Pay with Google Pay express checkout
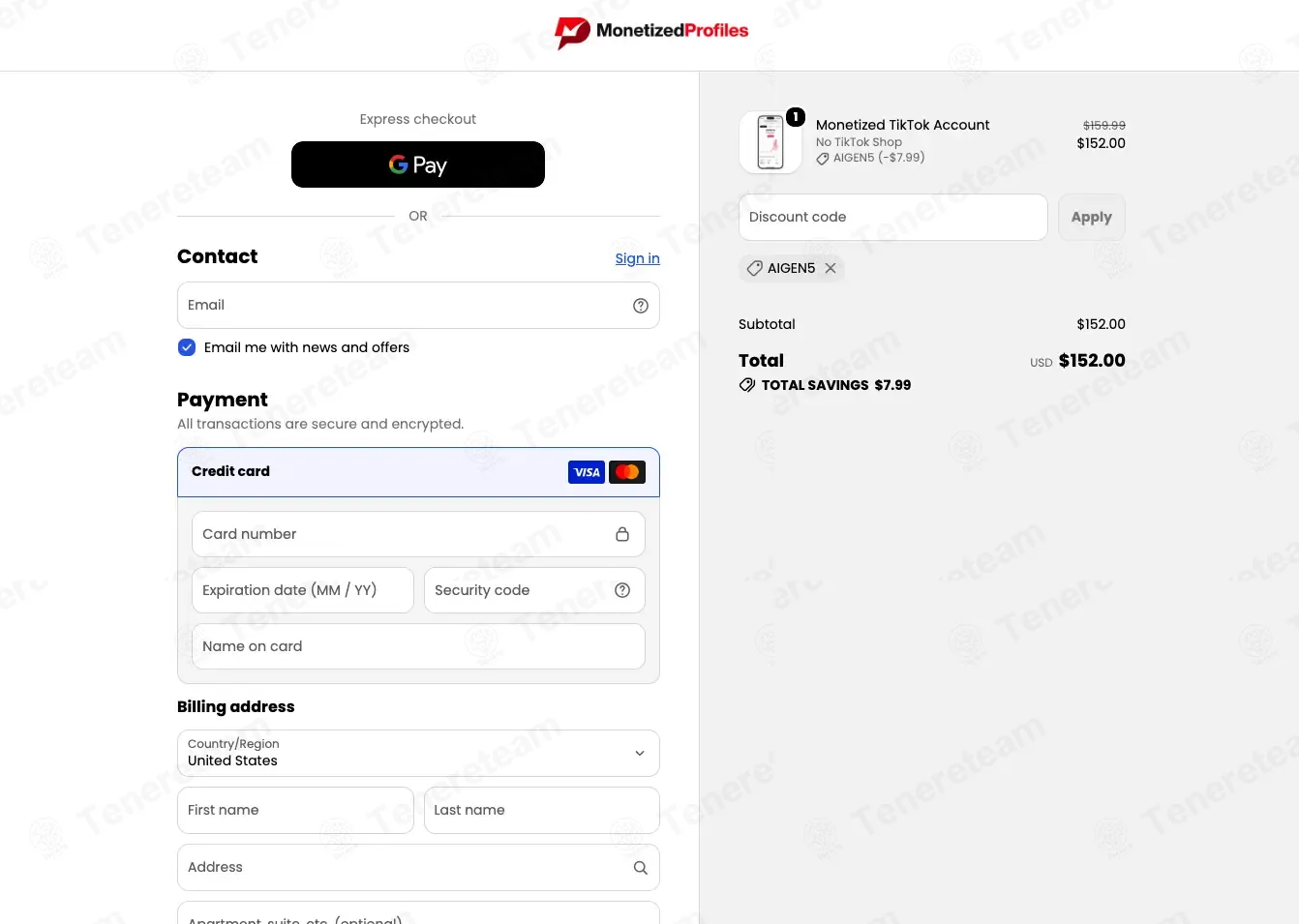 (418, 164)
